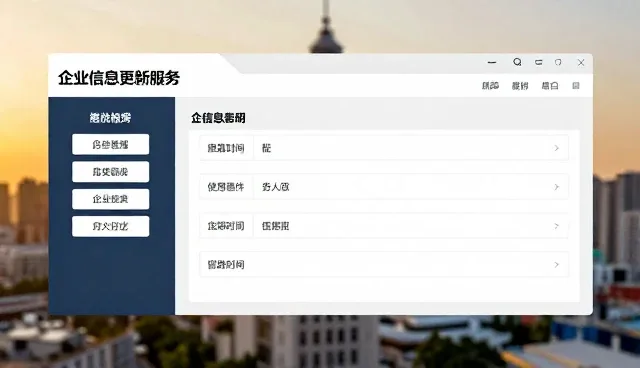
Task: Click the value beginning 务人 in the second row
Action: tap(276, 187)
